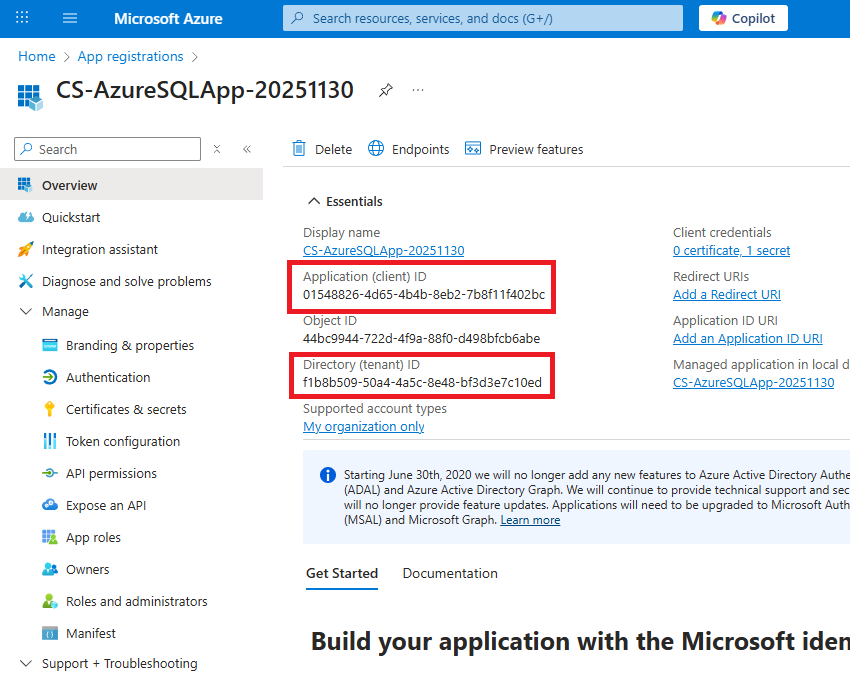Click the Delete trash icon

(299, 149)
